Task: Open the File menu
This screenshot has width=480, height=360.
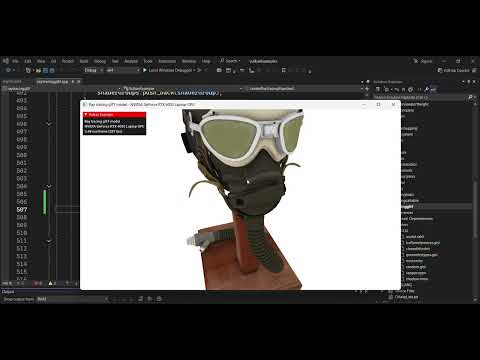Action: [x=15, y=61]
